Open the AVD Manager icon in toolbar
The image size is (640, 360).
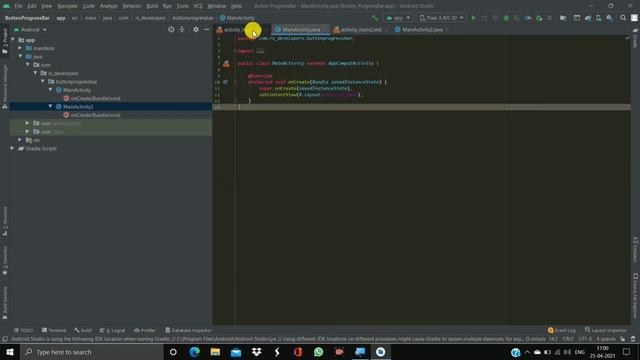598,18
